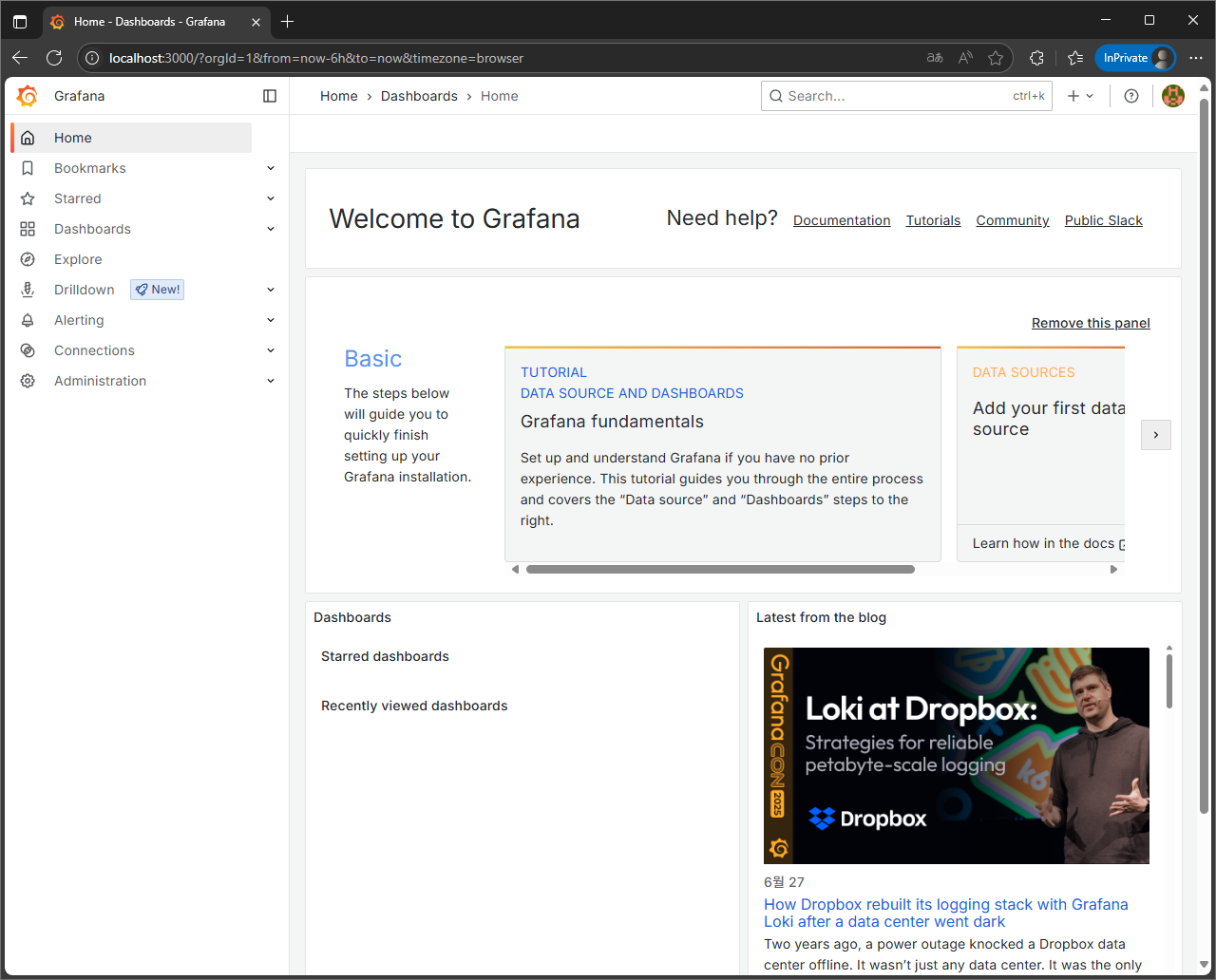This screenshot has height=980, width=1216.
Task: Select the Home icon in sidebar
Action: click(28, 138)
